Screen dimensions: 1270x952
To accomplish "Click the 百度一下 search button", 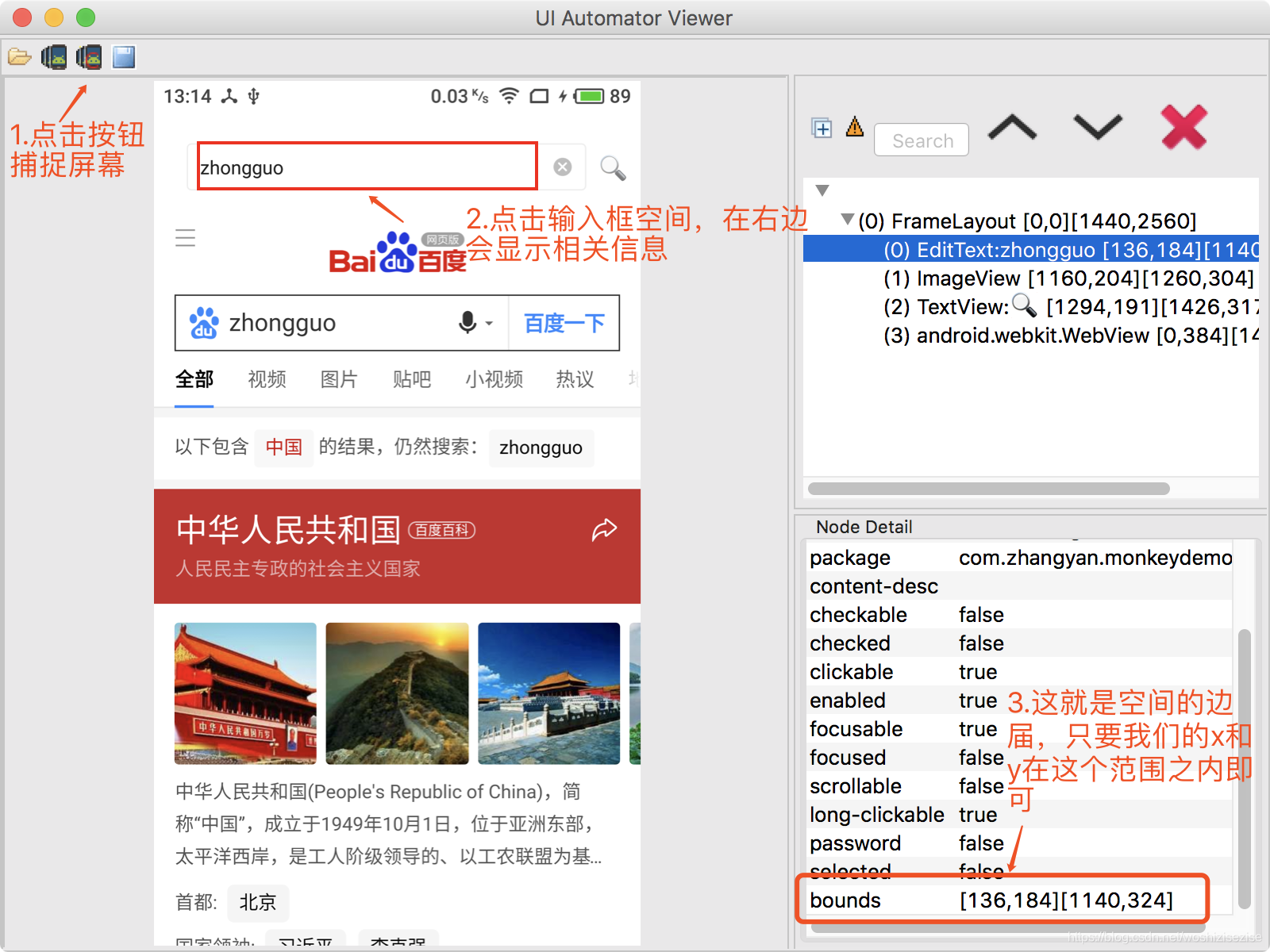I will [564, 323].
